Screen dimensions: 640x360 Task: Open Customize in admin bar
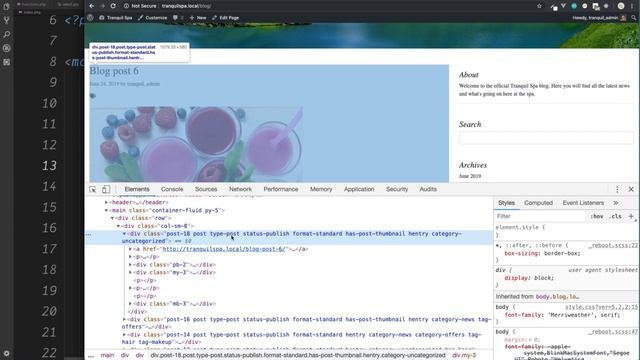coord(153,18)
